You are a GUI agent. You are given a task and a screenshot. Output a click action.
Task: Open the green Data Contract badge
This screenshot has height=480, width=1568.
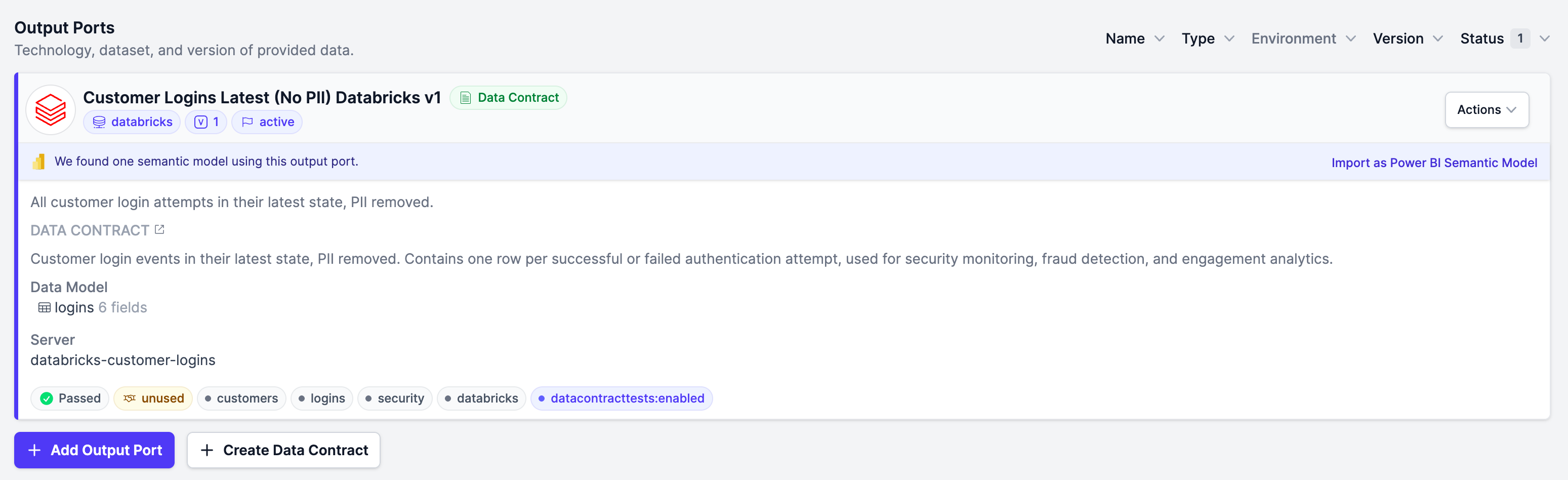[508, 98]
